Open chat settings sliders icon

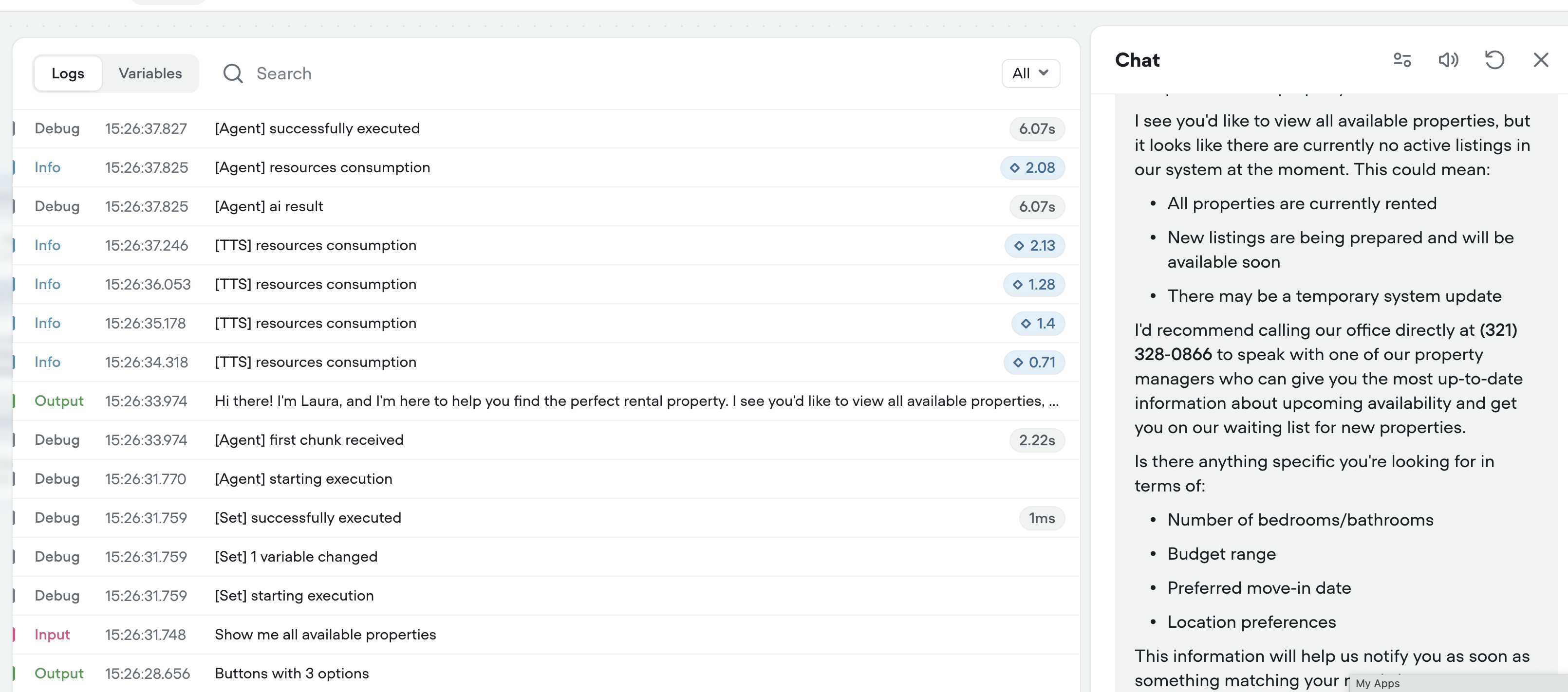click(1402, 59)
